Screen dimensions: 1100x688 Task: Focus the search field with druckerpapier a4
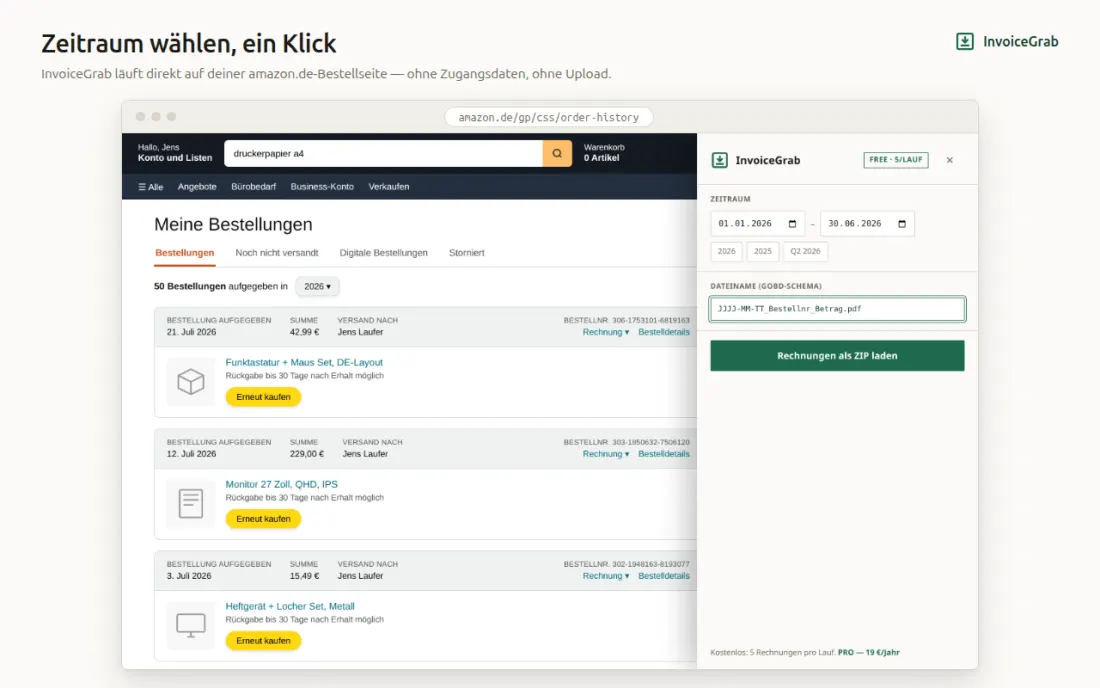(383, 154)
